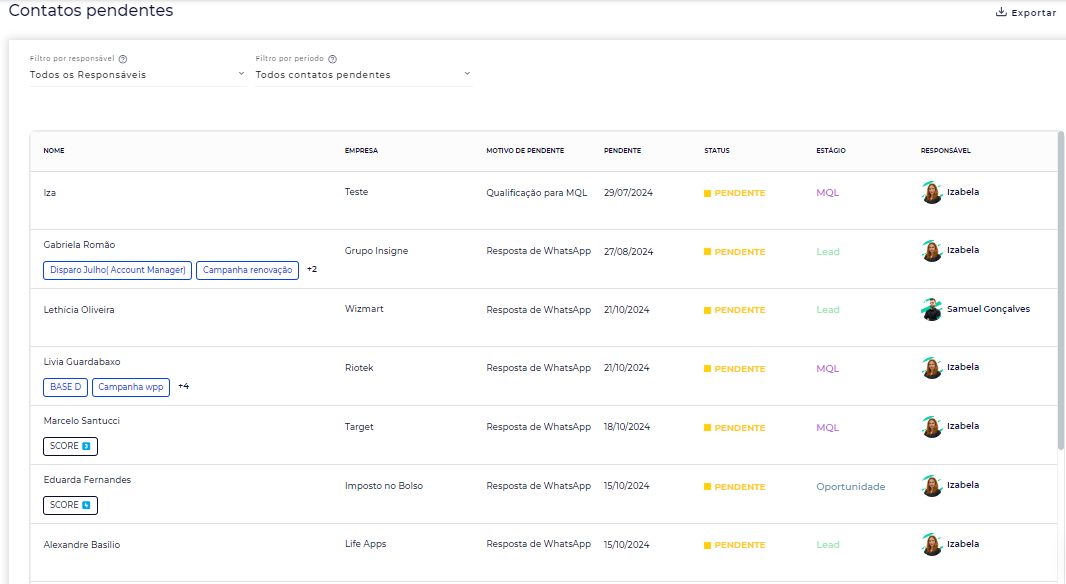Click MQL stage in Iza row
The width and height of the screenshot is (1066, 584).
[x=827, y=193]
